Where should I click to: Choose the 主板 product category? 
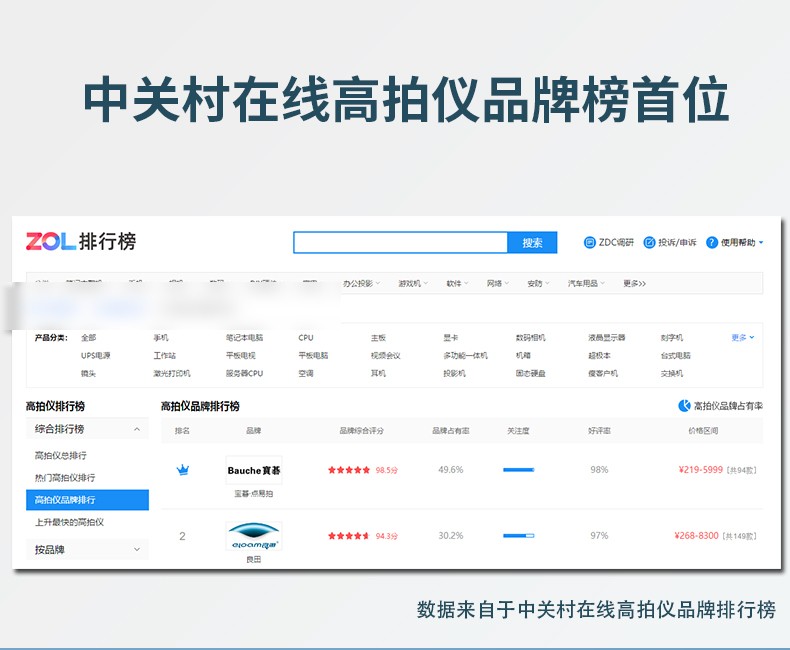(x=378, y=338)
